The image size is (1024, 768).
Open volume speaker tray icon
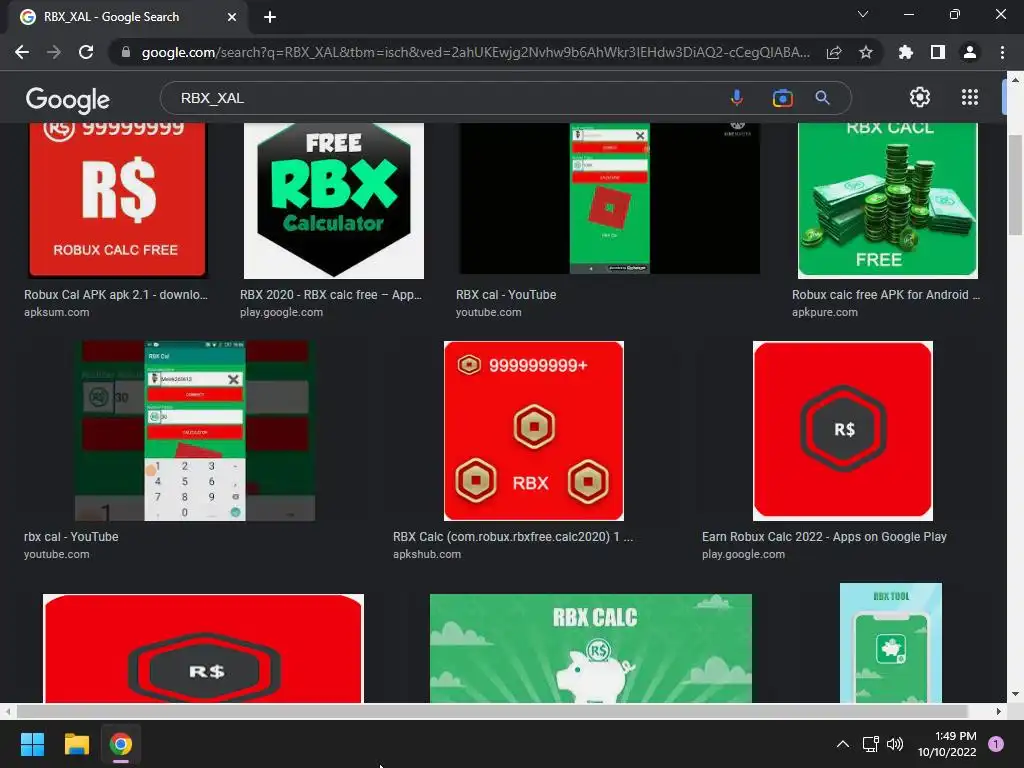tap(895, 744)
